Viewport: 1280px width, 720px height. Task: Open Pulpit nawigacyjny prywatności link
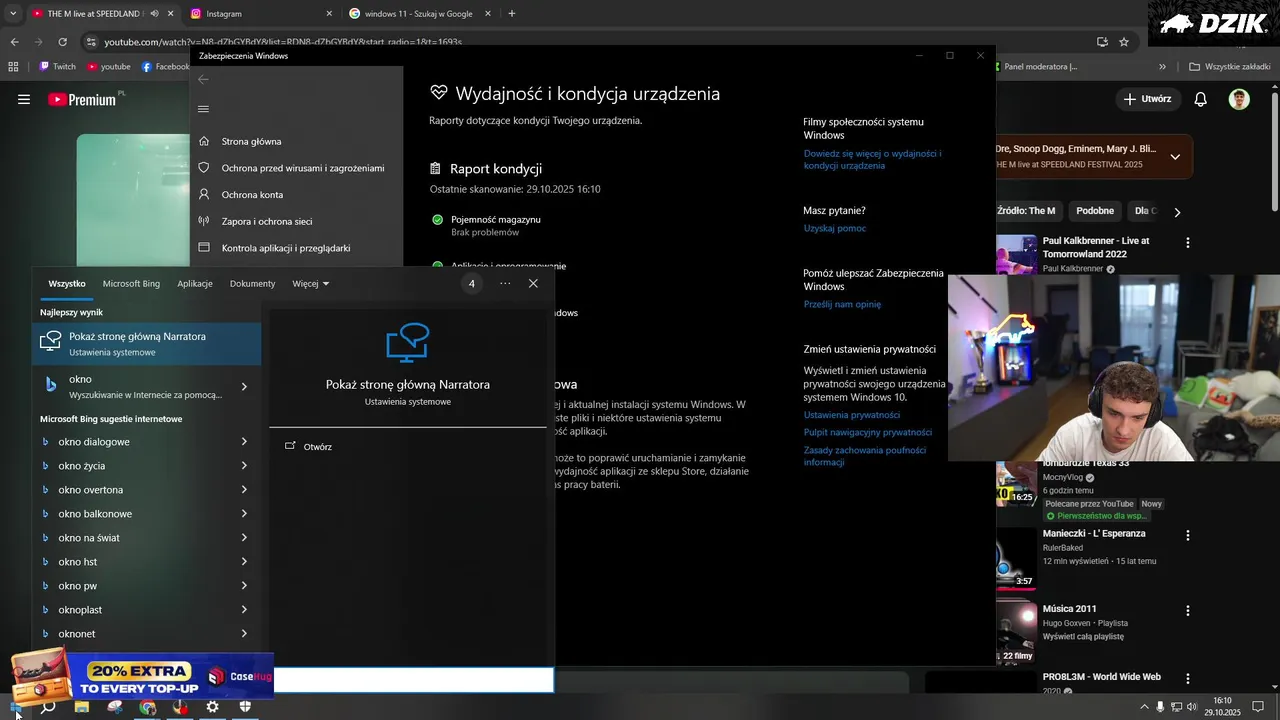pos(868,432)
